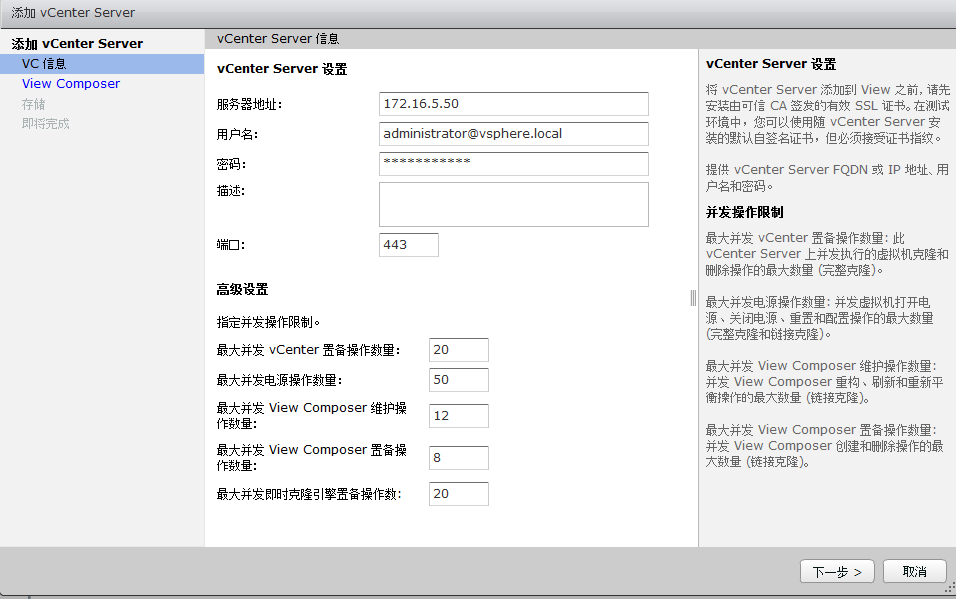Click the 端口 label
This screenshot has height=599, width=956.
point(231,245)
